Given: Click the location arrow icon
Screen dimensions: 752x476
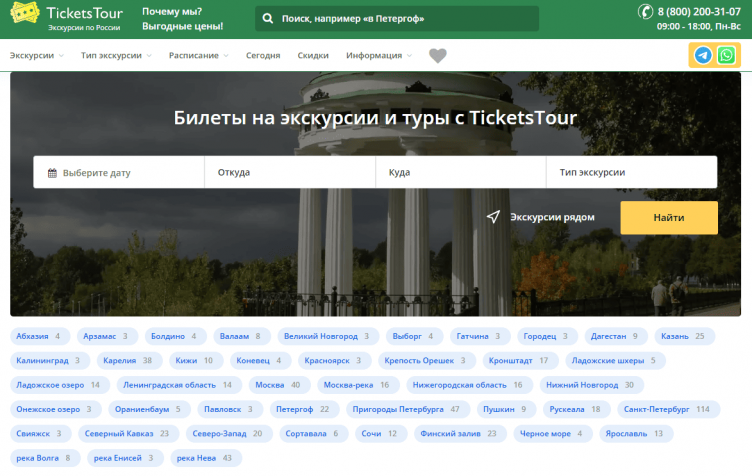Looking at the screenshot, I should 493,217.
